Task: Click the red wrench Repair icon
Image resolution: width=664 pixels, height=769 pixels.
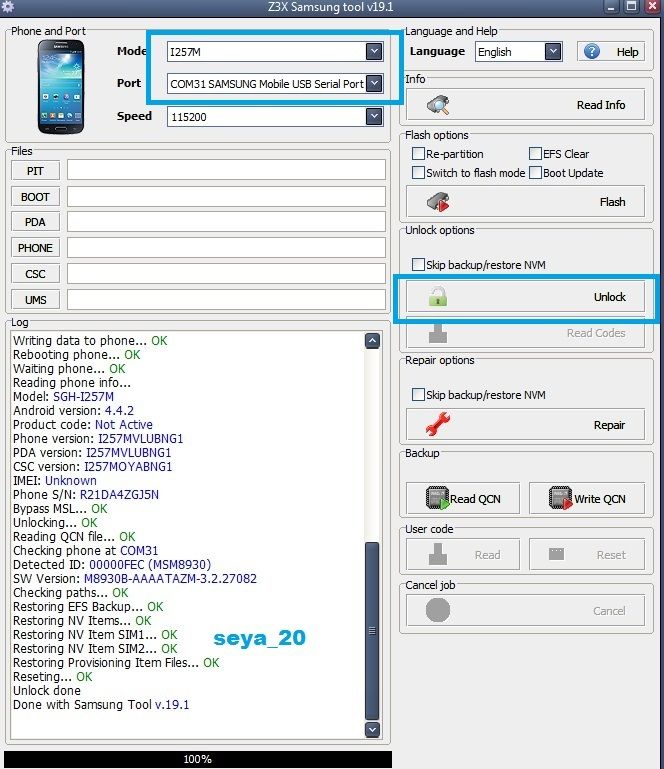Action: tap(437, 425)
